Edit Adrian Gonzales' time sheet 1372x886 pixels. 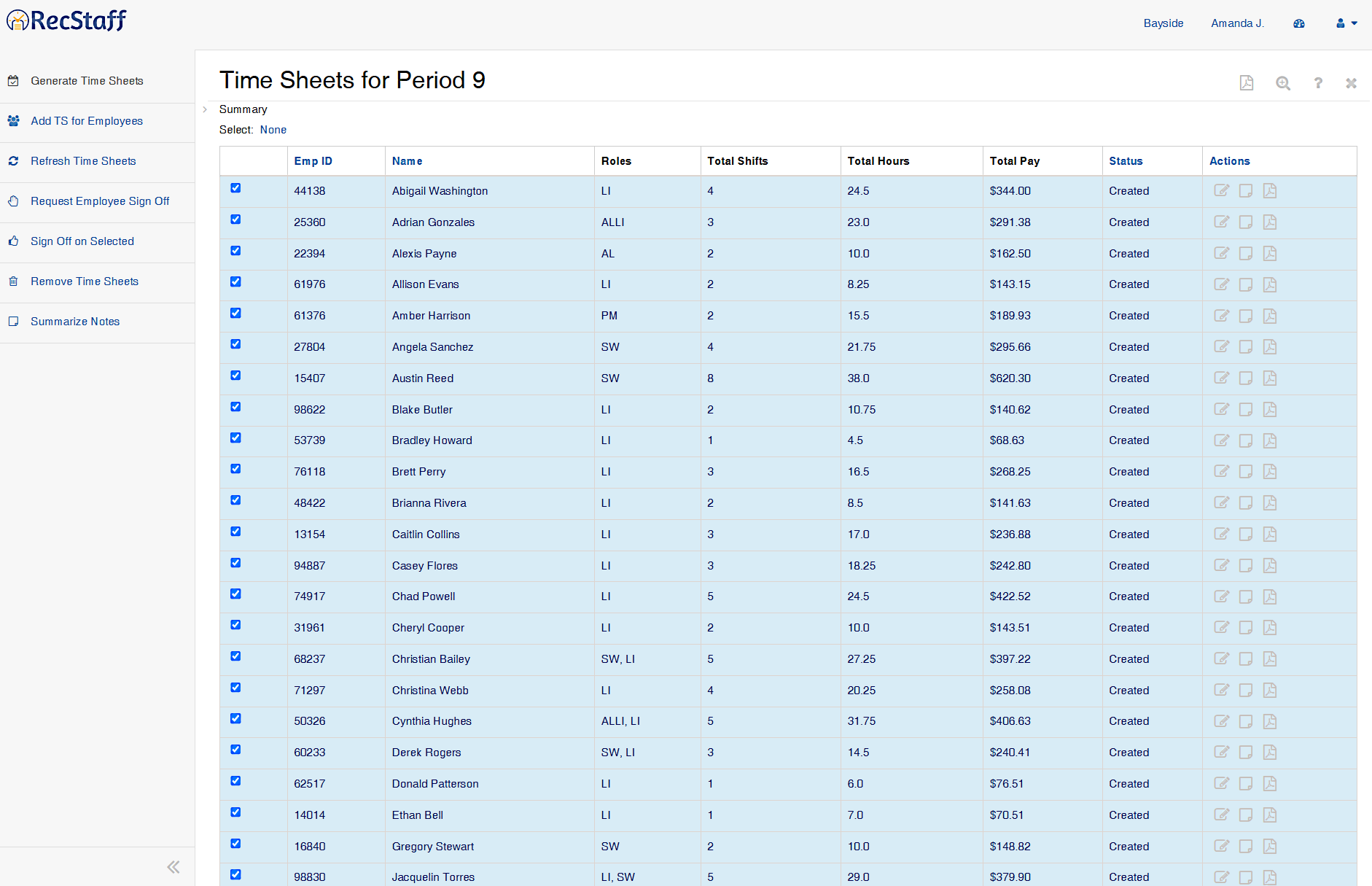(1222, 222)
